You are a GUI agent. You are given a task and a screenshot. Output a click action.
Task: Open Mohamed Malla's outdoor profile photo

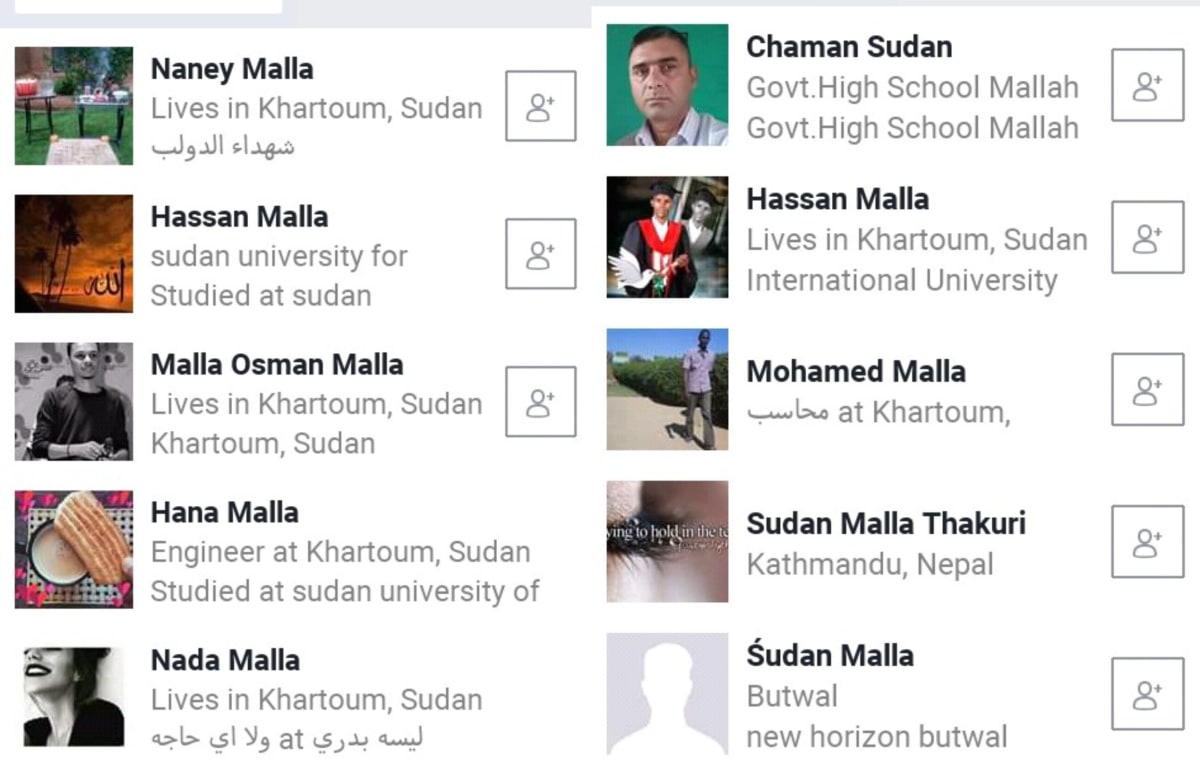[x=667, y=389]
